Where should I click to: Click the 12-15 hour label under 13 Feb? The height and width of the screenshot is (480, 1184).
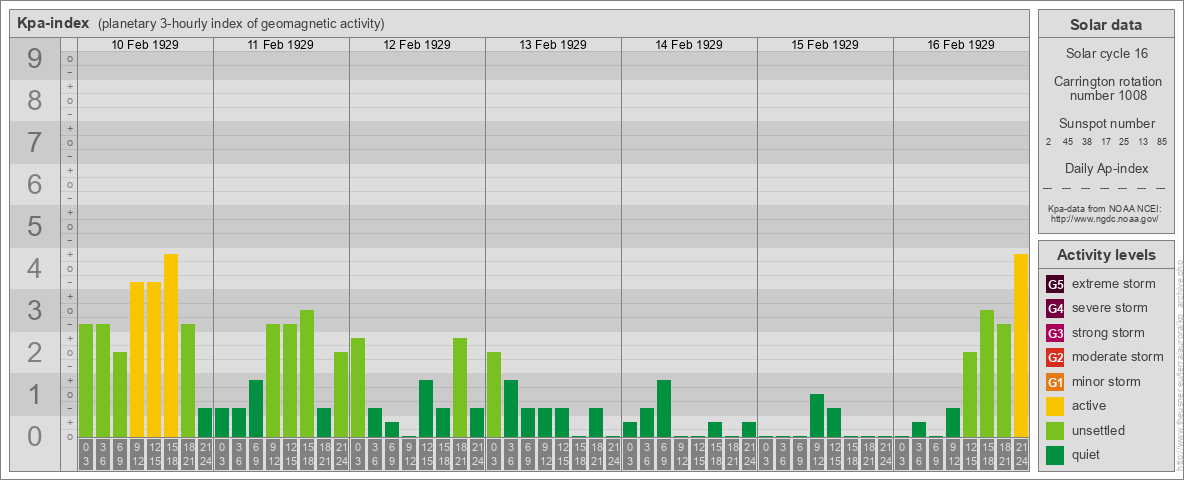coord(562,454)
